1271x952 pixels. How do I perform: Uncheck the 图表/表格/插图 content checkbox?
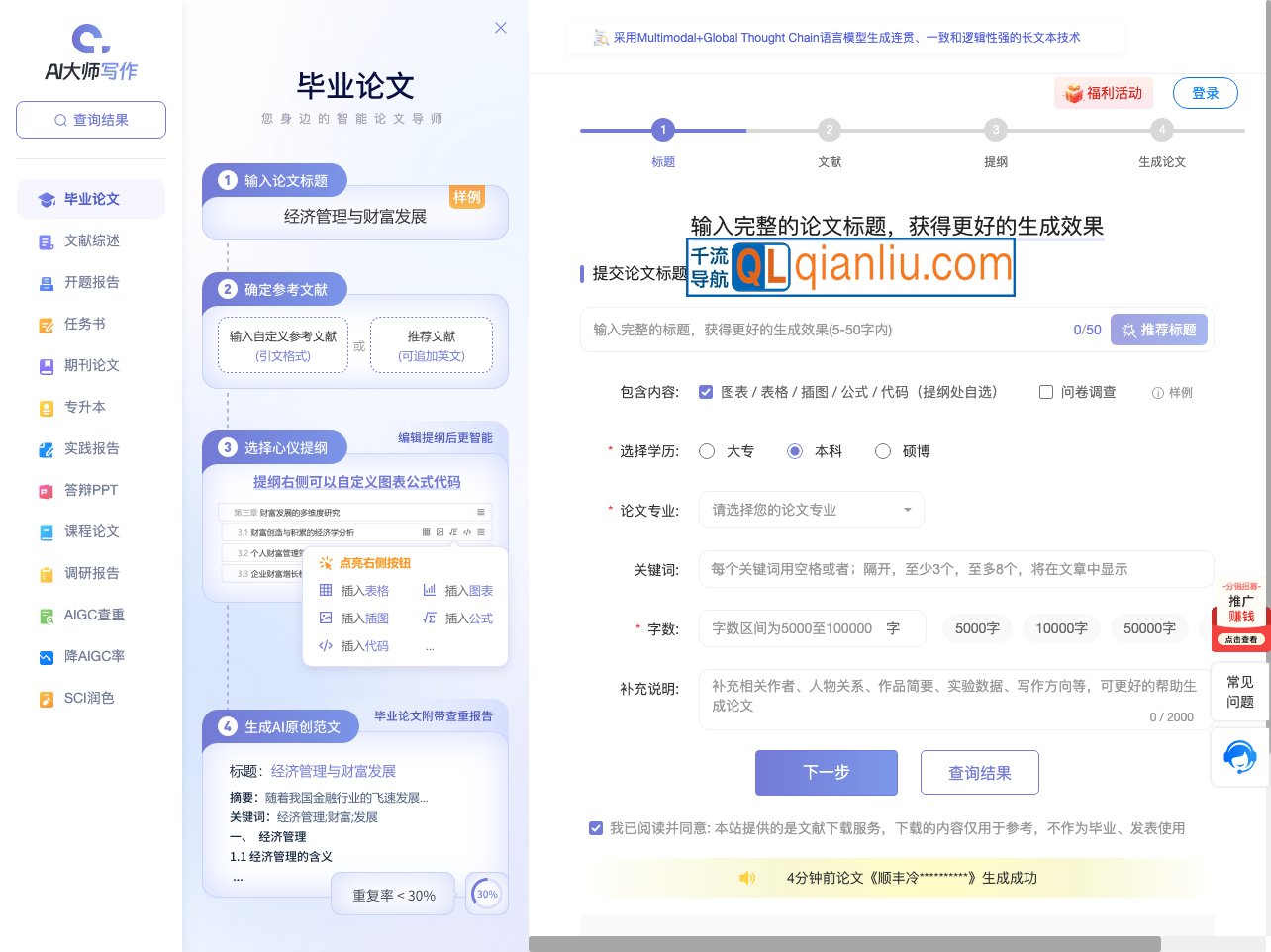coord(706,392)
